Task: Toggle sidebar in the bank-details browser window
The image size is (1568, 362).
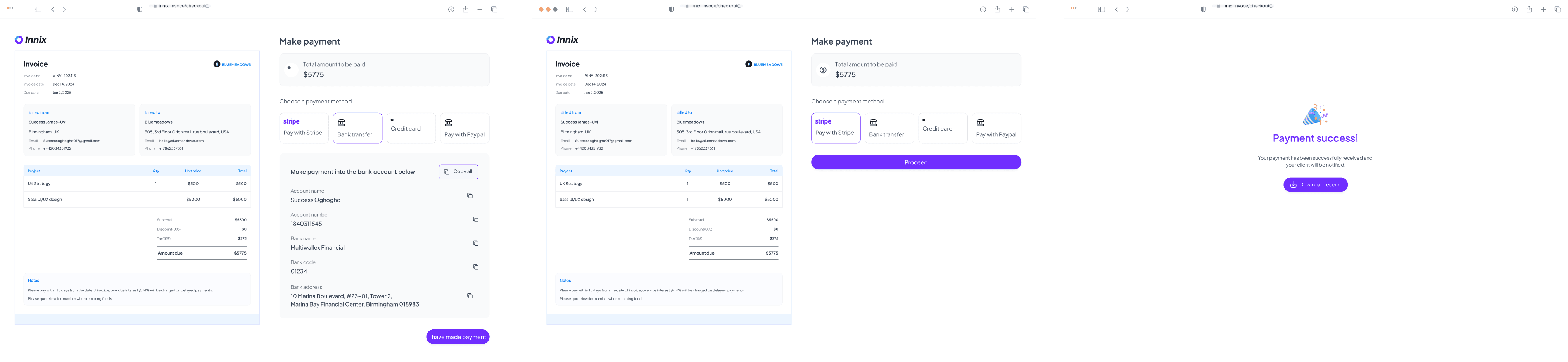Action: (38, 10)
